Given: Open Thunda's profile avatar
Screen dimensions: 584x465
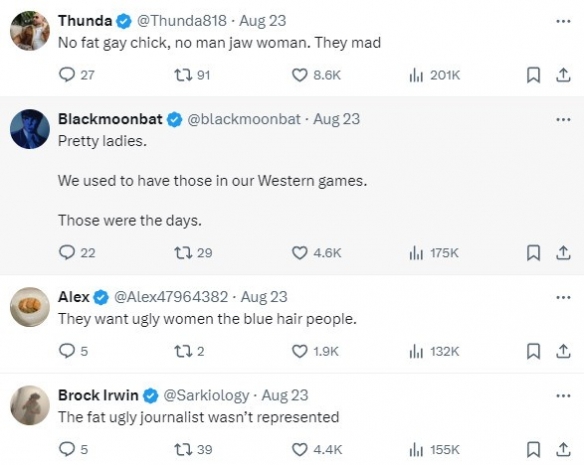Looking at the screenshot, I should tap(30, 31).
